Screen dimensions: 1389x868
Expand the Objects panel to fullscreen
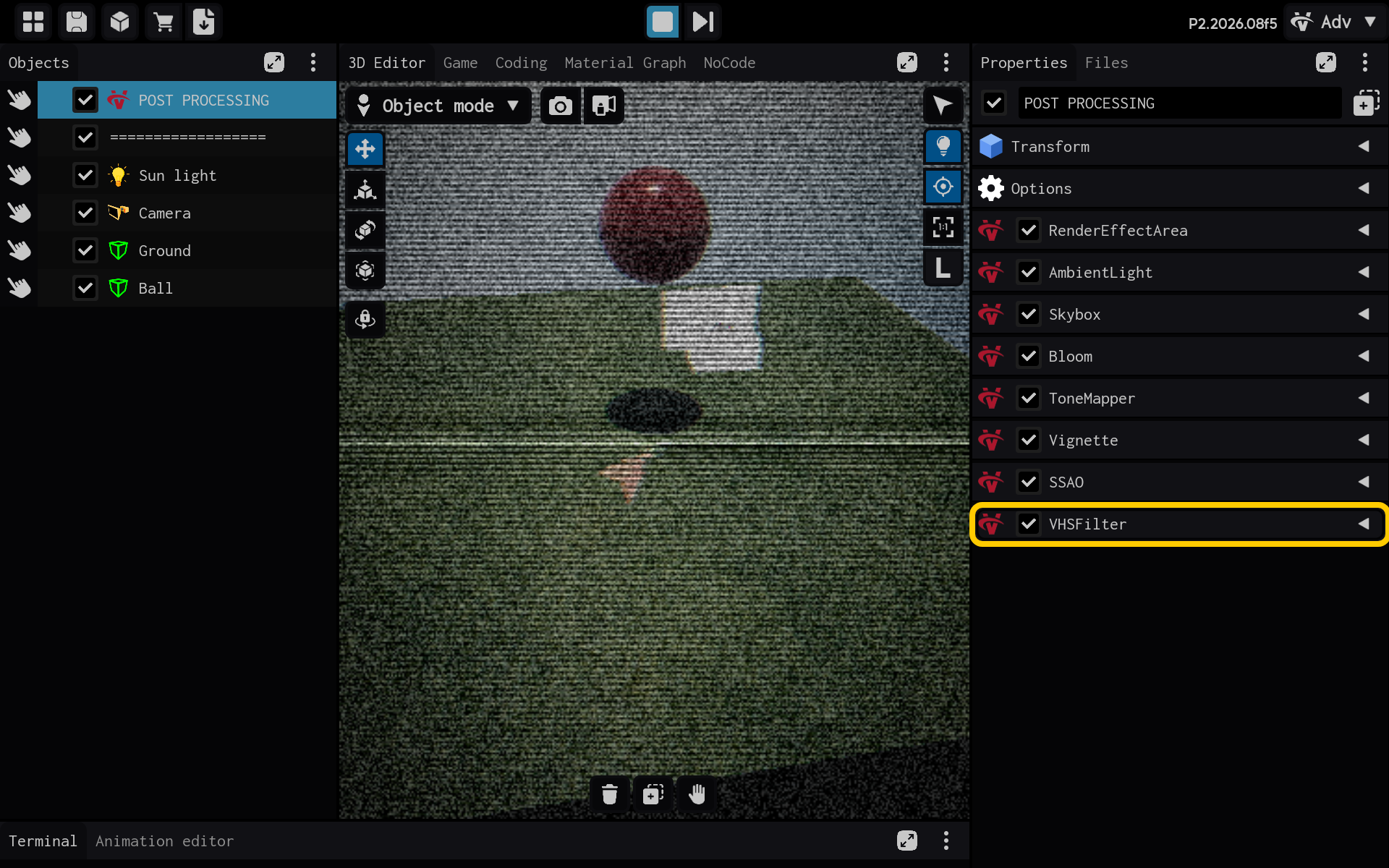click(x=274, y=62)
